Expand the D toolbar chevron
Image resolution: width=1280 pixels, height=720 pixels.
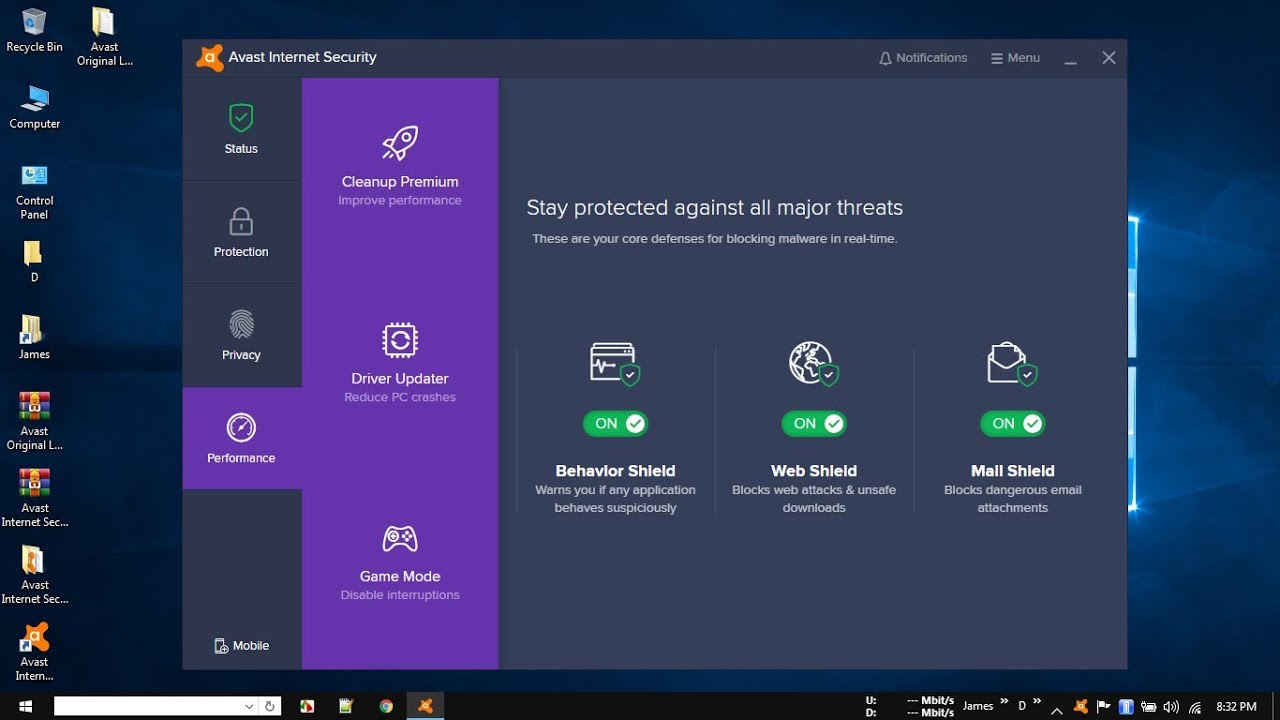pyautogui.click(x=1037, y=702)
